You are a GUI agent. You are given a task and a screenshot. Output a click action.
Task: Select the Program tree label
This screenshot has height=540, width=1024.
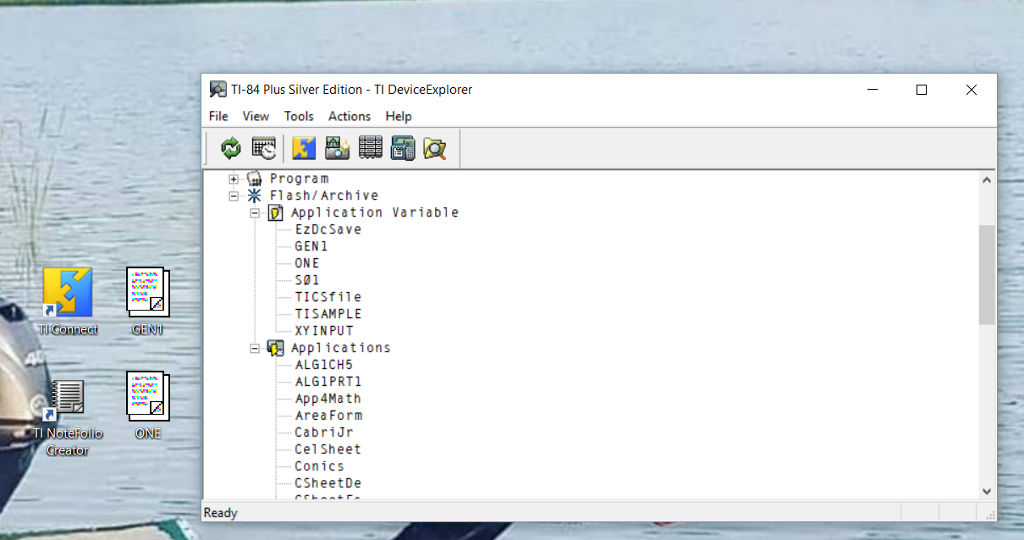(x=299, y=178)
